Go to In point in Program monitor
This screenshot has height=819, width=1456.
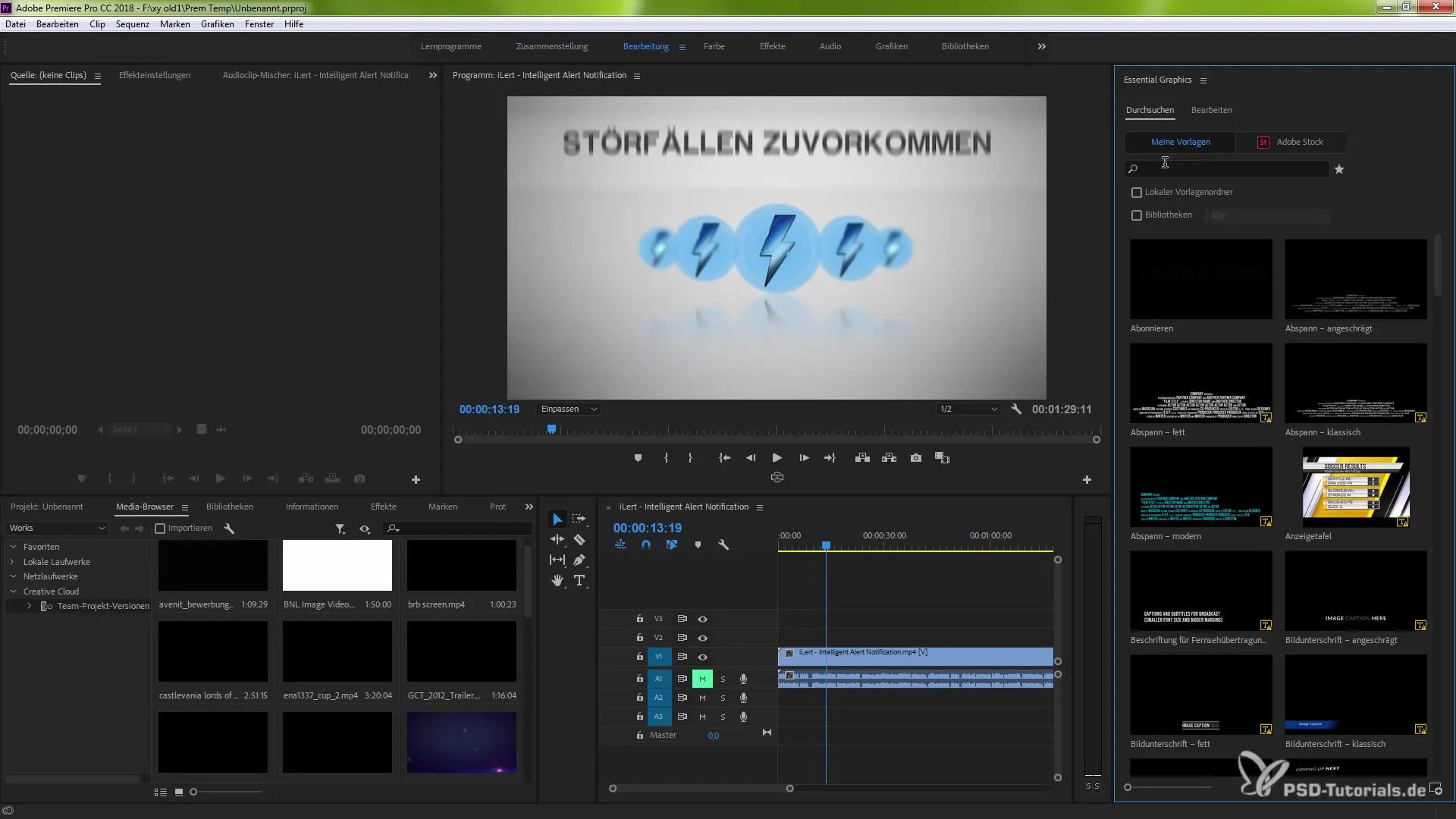725,458
